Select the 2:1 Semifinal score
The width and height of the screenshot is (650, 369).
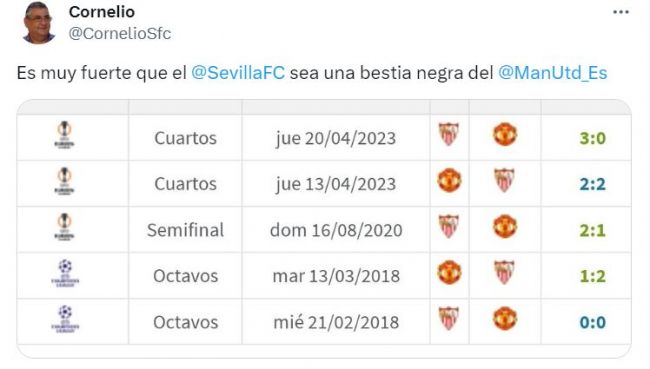[x=592, y=230]
